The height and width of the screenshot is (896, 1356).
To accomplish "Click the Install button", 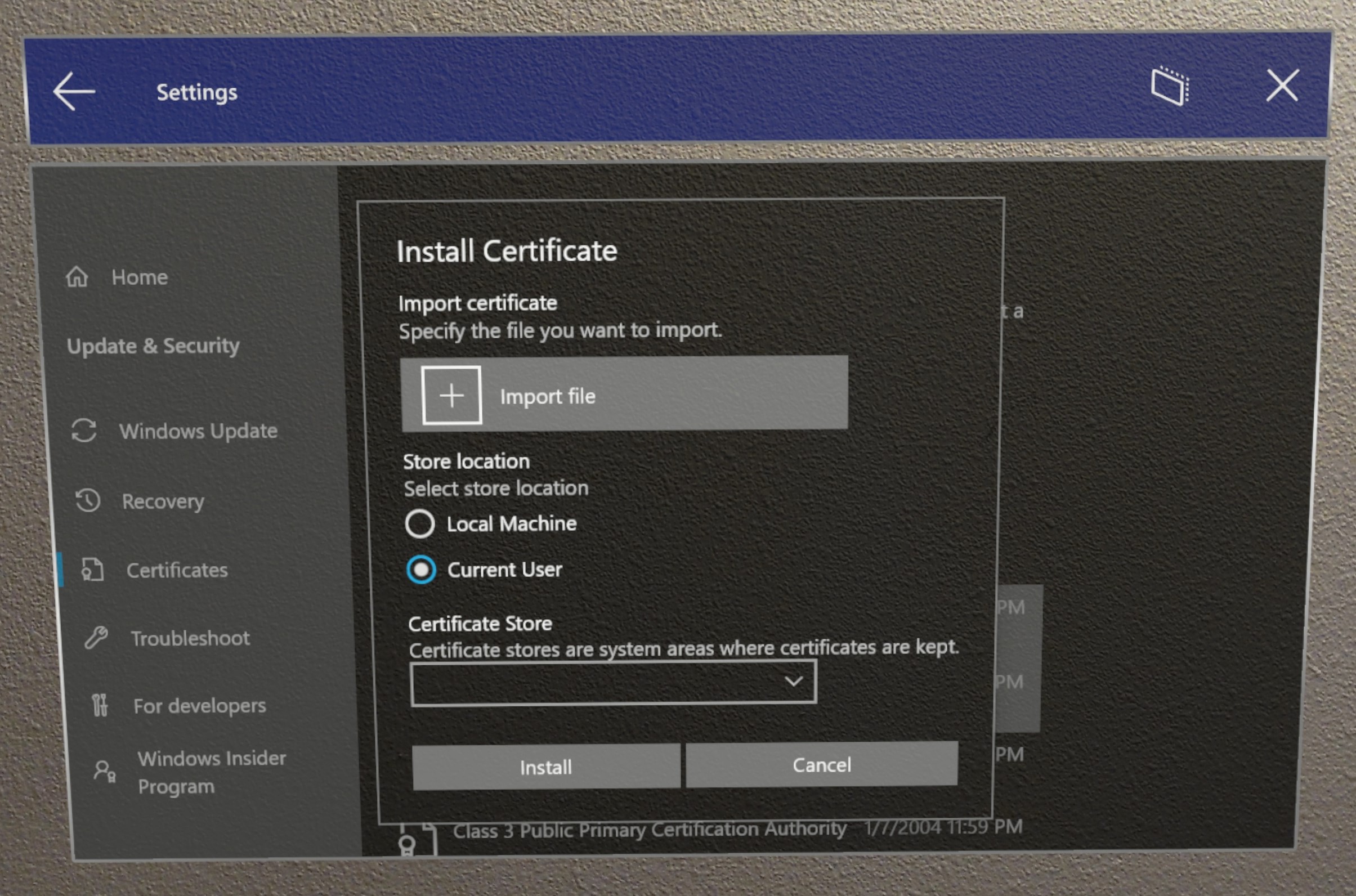I will [x=543, y=766].
